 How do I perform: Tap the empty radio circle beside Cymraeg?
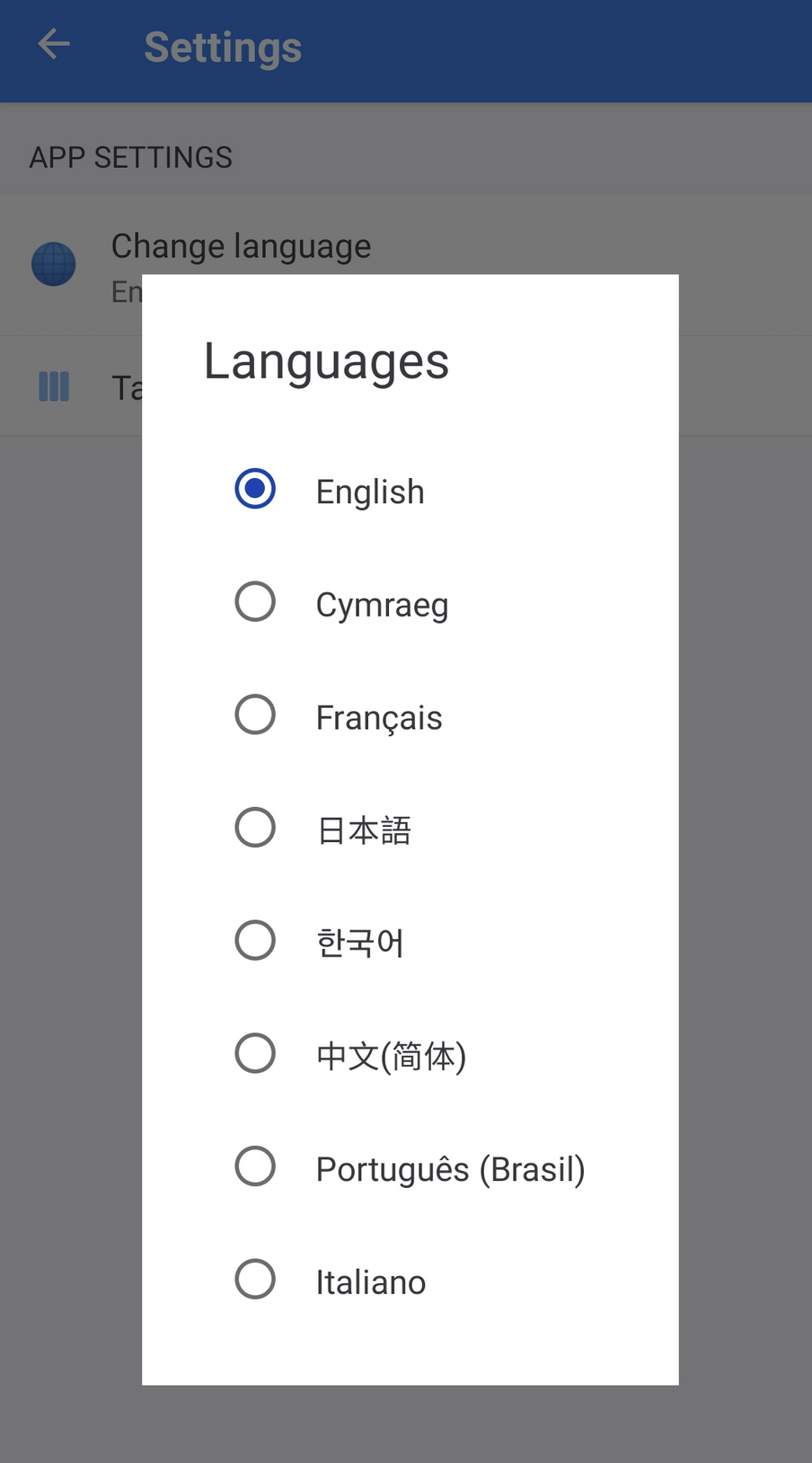click(x=255, y=601)
